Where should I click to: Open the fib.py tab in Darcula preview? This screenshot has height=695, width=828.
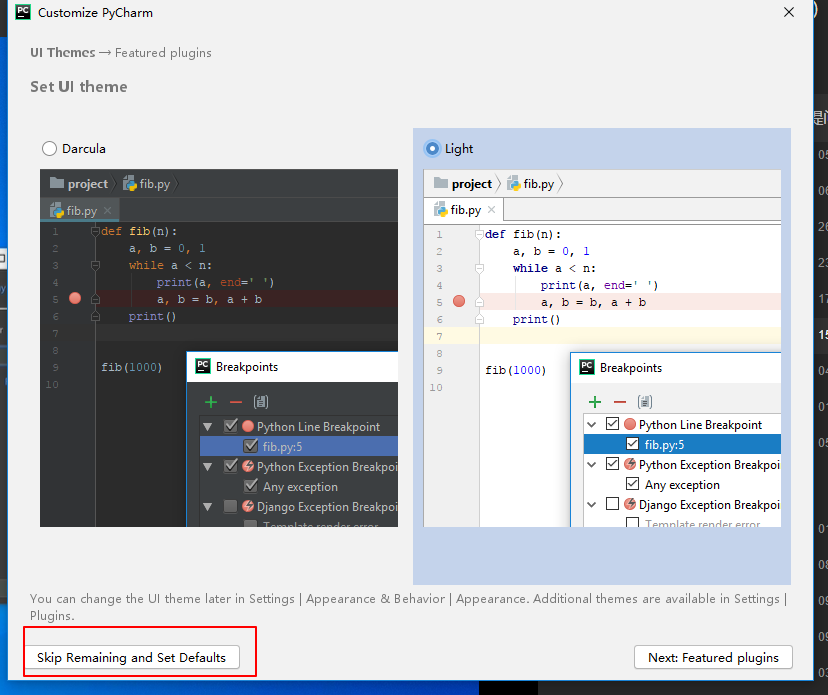(x=80, y=211)
